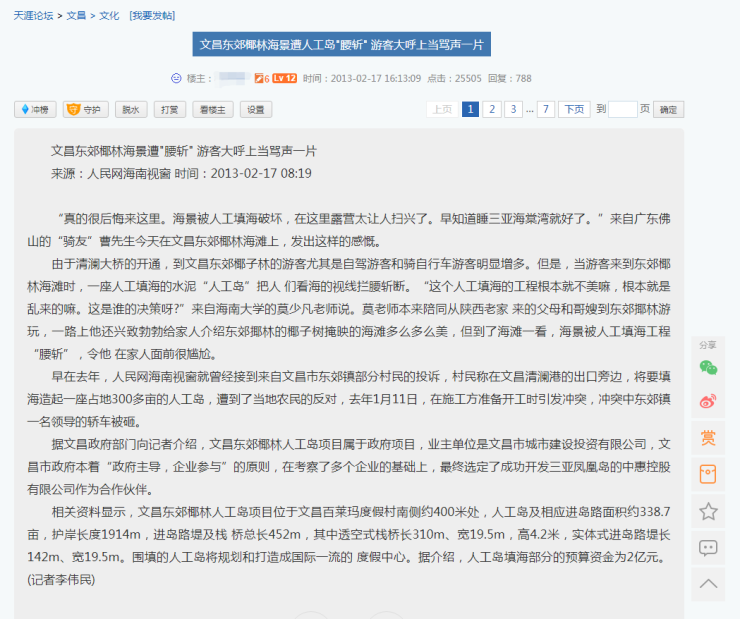Click the 回复：788 count
This screenshot has width=740, height=619.
pyautogui.click(x=510, y=78)
